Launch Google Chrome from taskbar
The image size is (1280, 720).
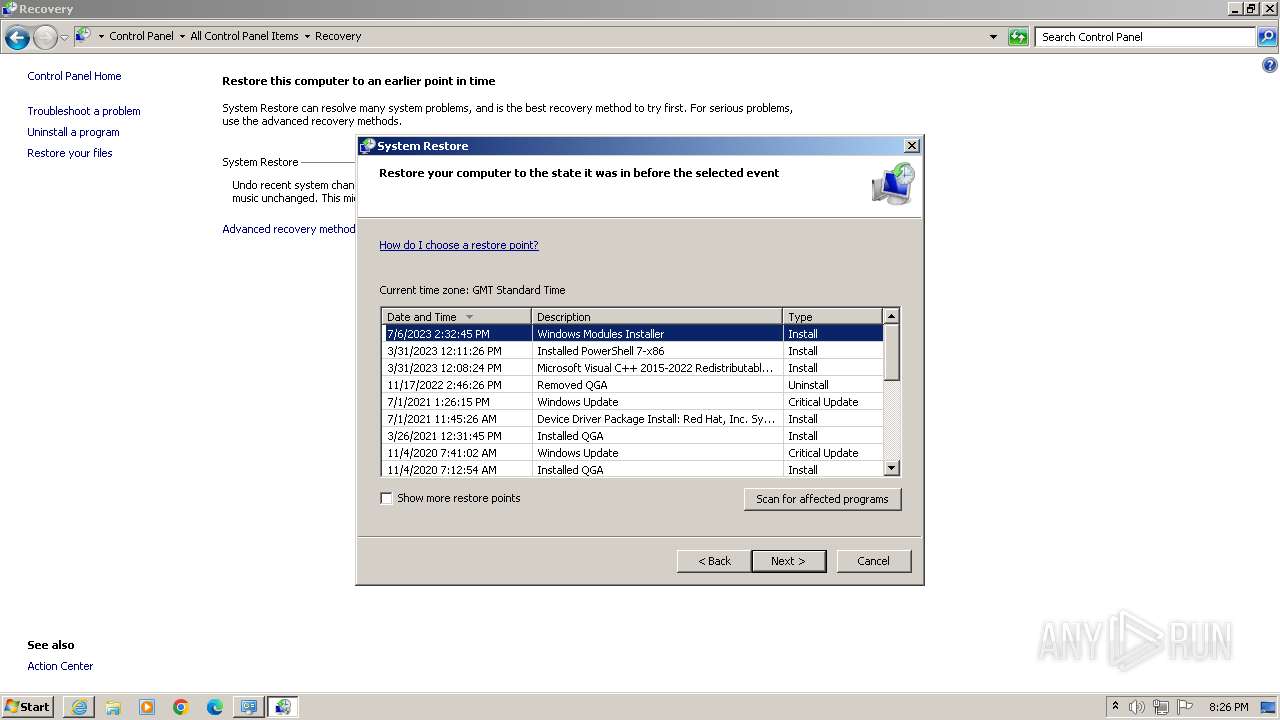(x=181, y=707)
